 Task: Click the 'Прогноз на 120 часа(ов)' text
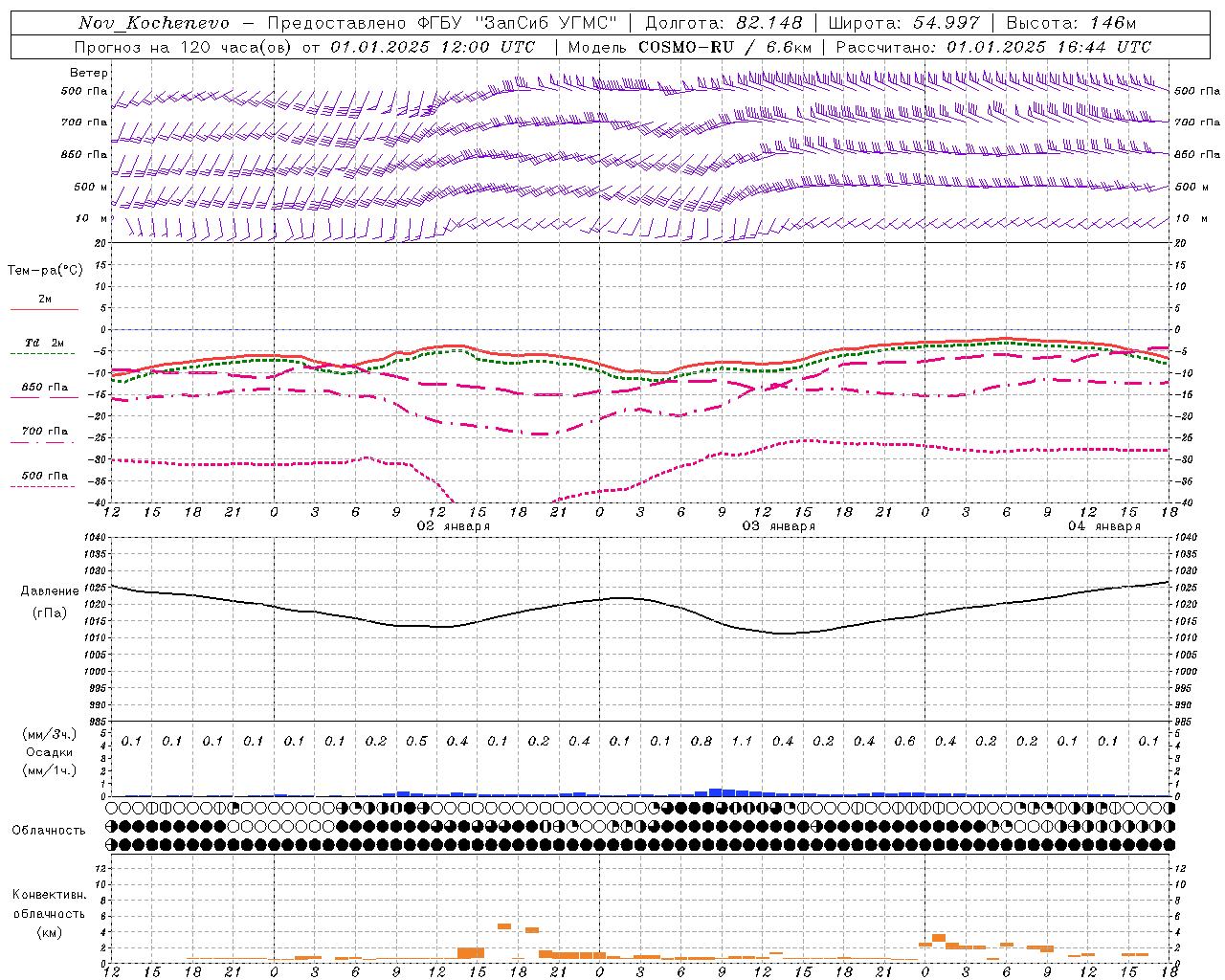[184, 47]
